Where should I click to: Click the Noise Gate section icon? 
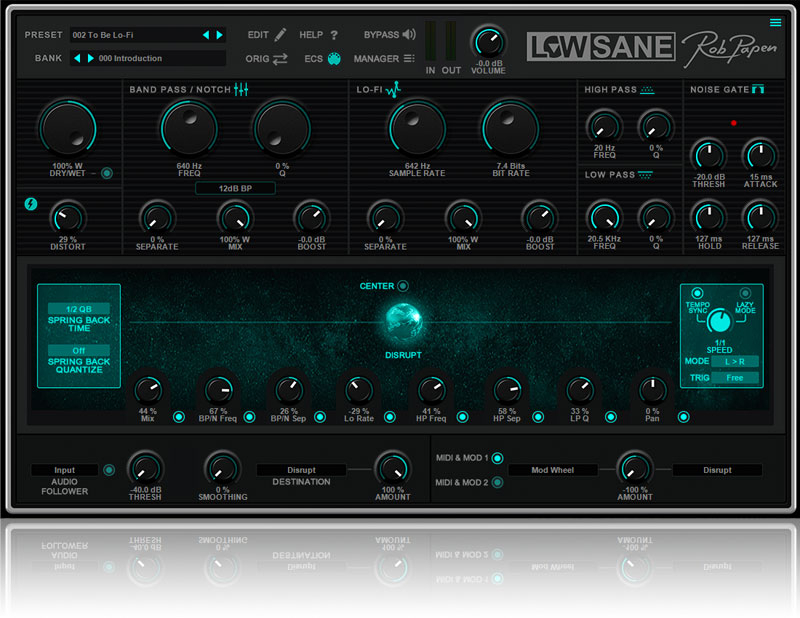pyautogui.click(x=758, y=90)
